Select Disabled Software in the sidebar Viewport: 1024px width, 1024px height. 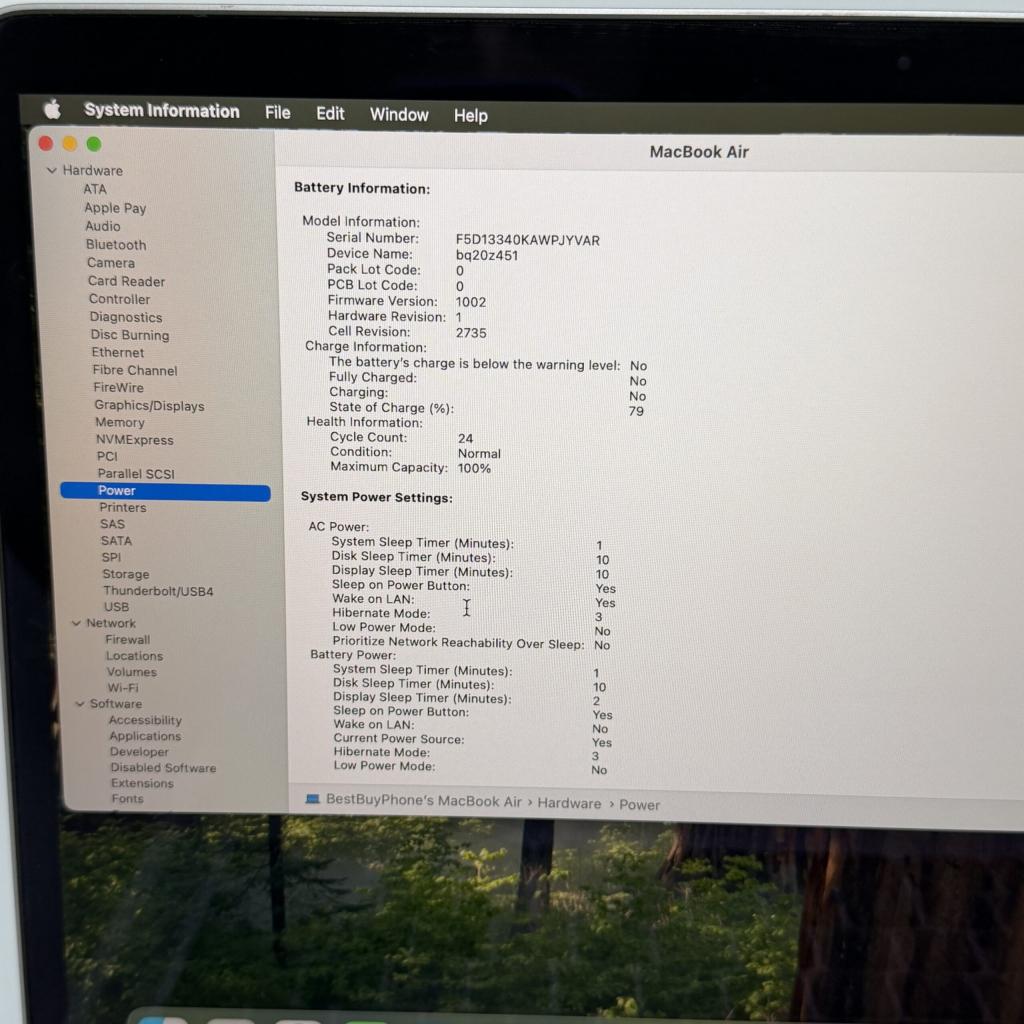pos(163,767)
